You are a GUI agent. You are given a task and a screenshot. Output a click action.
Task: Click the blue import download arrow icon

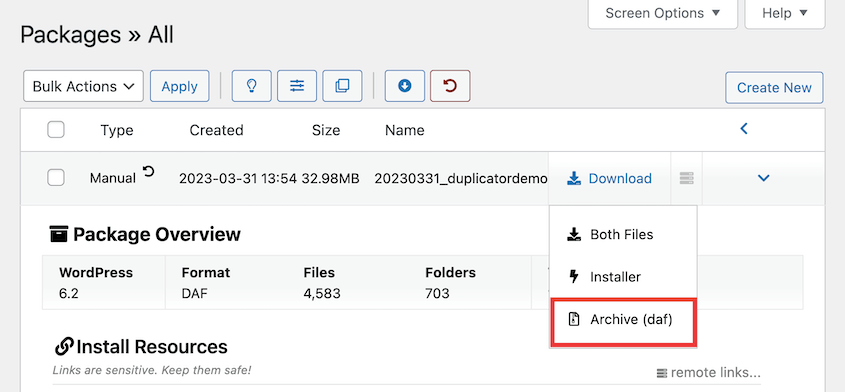(x=404, y=86)
